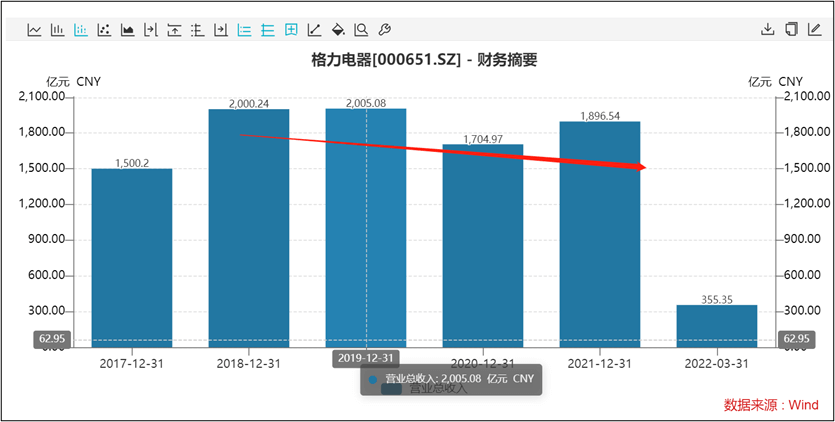Click the 1,704.97 value label
Image resolution: width=835 pixels, height=422 pixels.
tap(483, 139)
